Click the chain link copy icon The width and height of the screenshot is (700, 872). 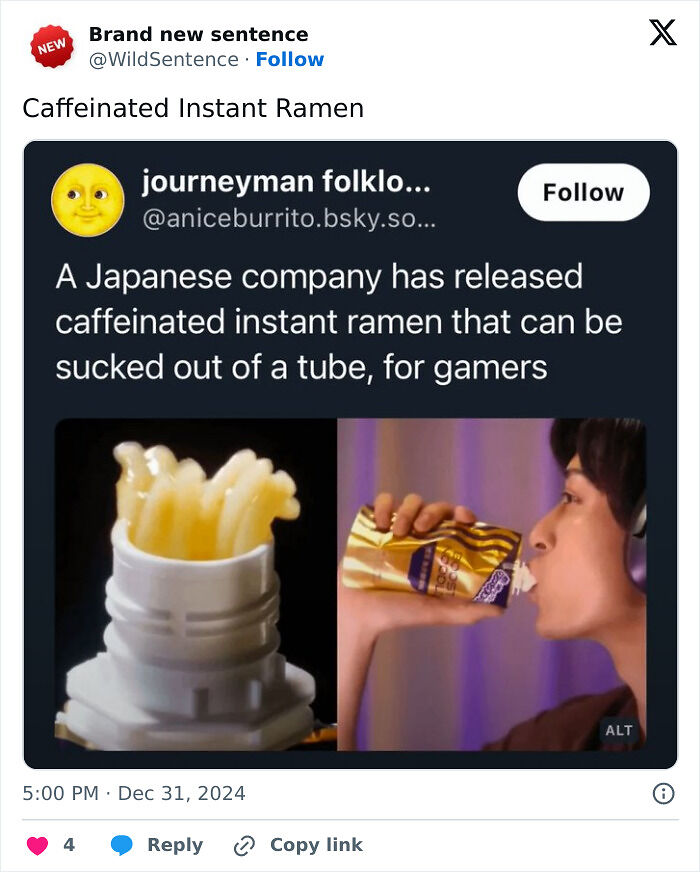[244, 845]
